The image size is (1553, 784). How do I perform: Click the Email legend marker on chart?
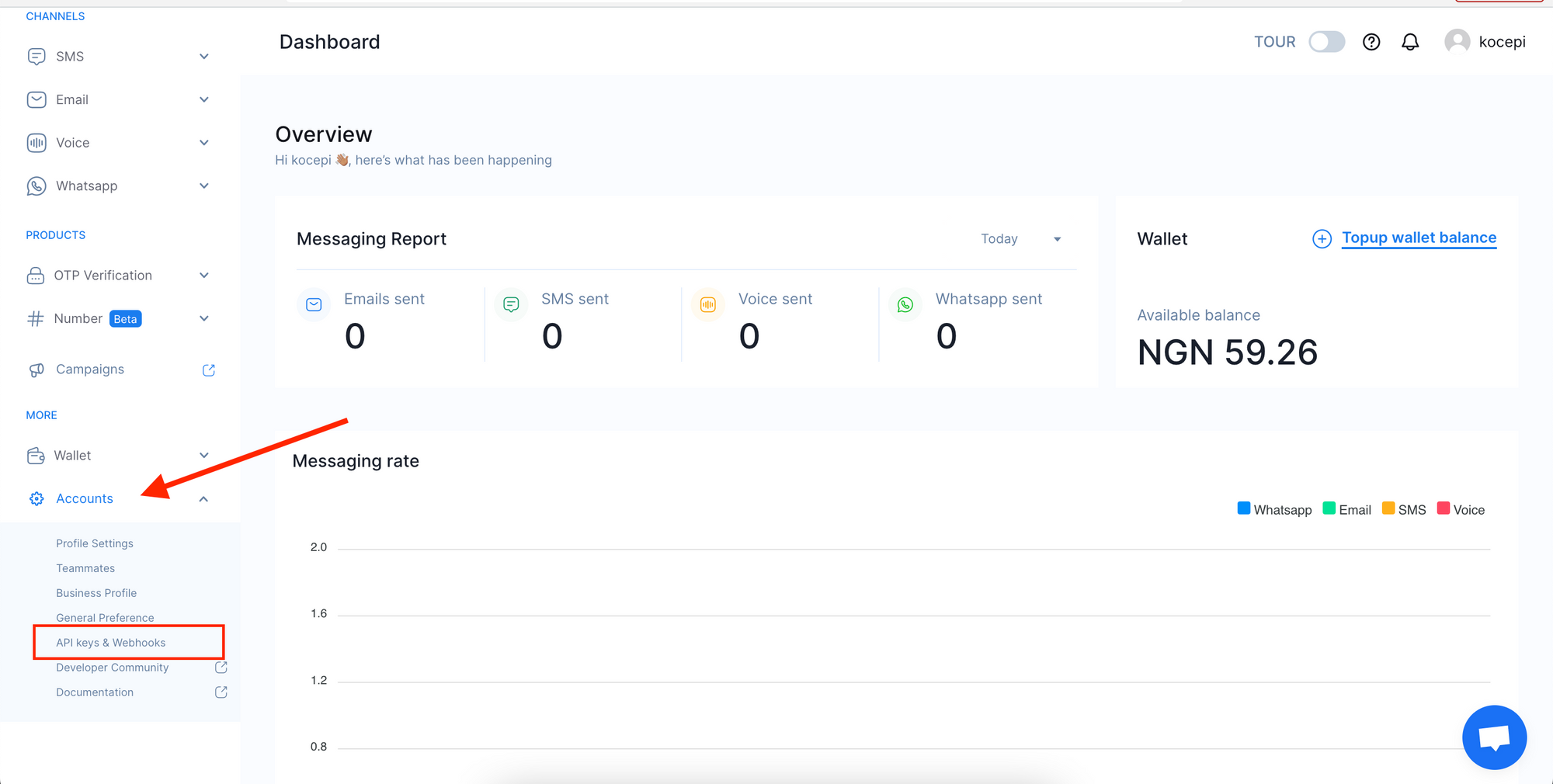pos(1329,508)
